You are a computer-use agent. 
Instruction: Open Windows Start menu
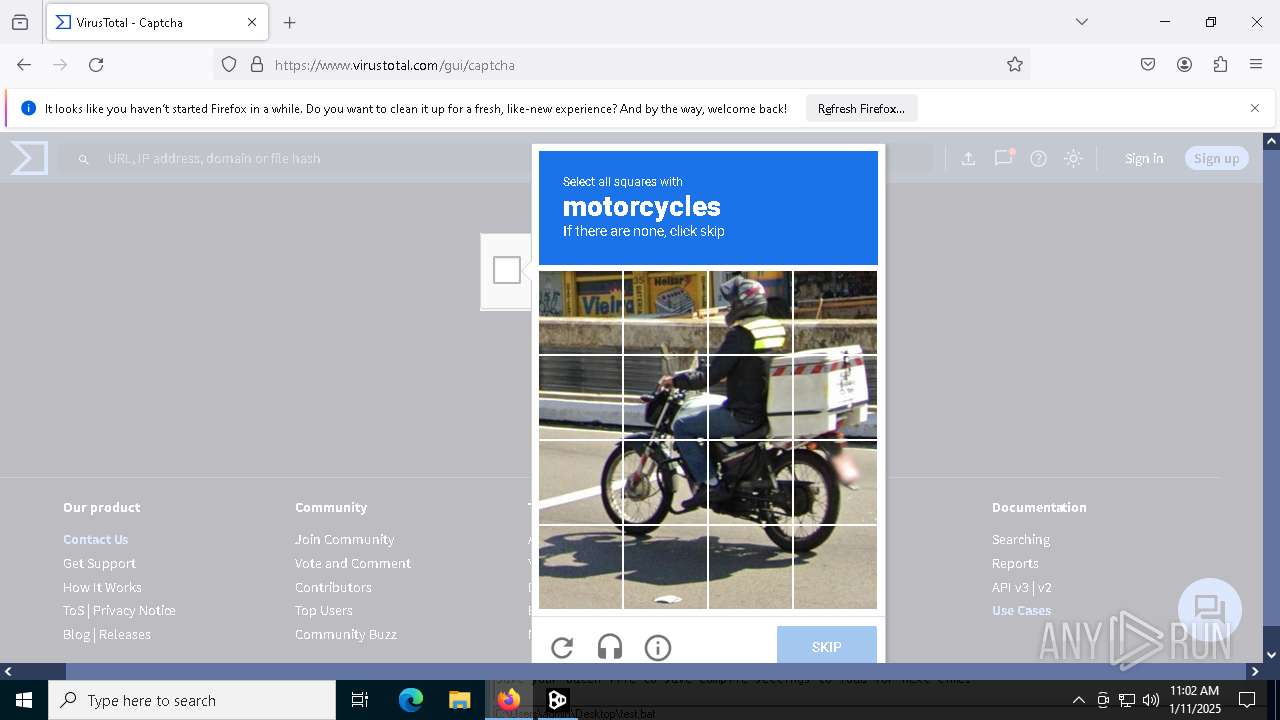(24, 700)
